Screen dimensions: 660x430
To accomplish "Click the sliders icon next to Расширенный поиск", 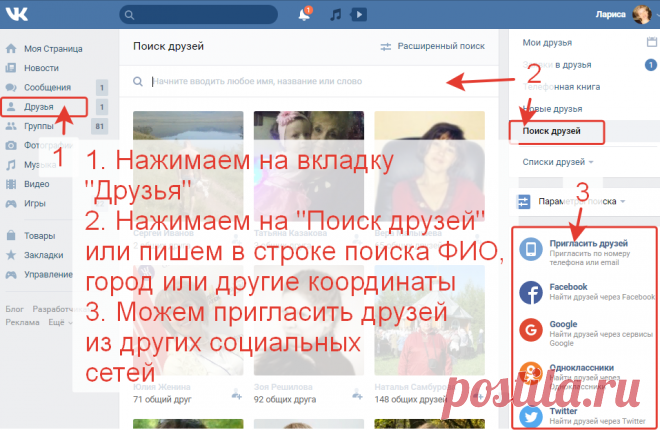I will 386,46.
